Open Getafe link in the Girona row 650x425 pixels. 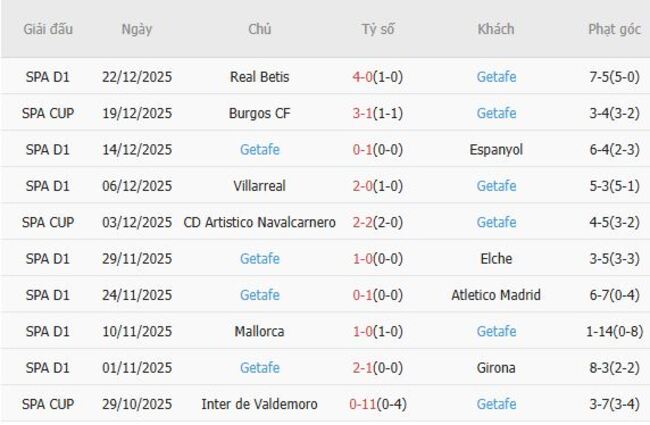[x=260, y=367]
